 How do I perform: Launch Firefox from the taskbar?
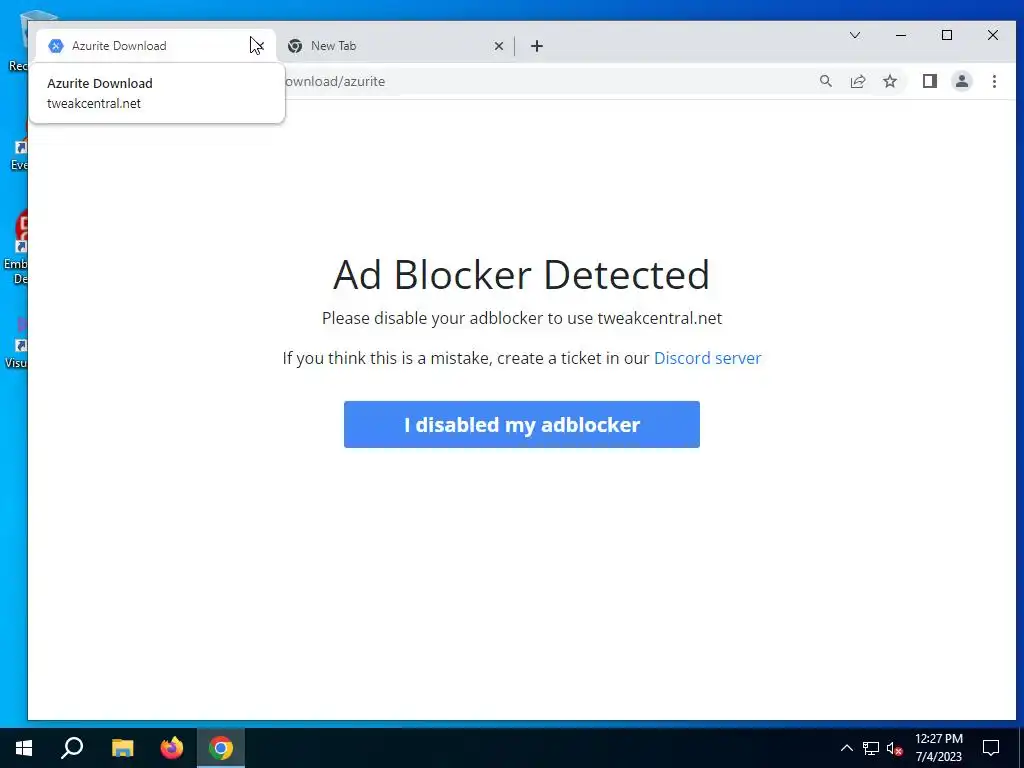tap(172, 748)
